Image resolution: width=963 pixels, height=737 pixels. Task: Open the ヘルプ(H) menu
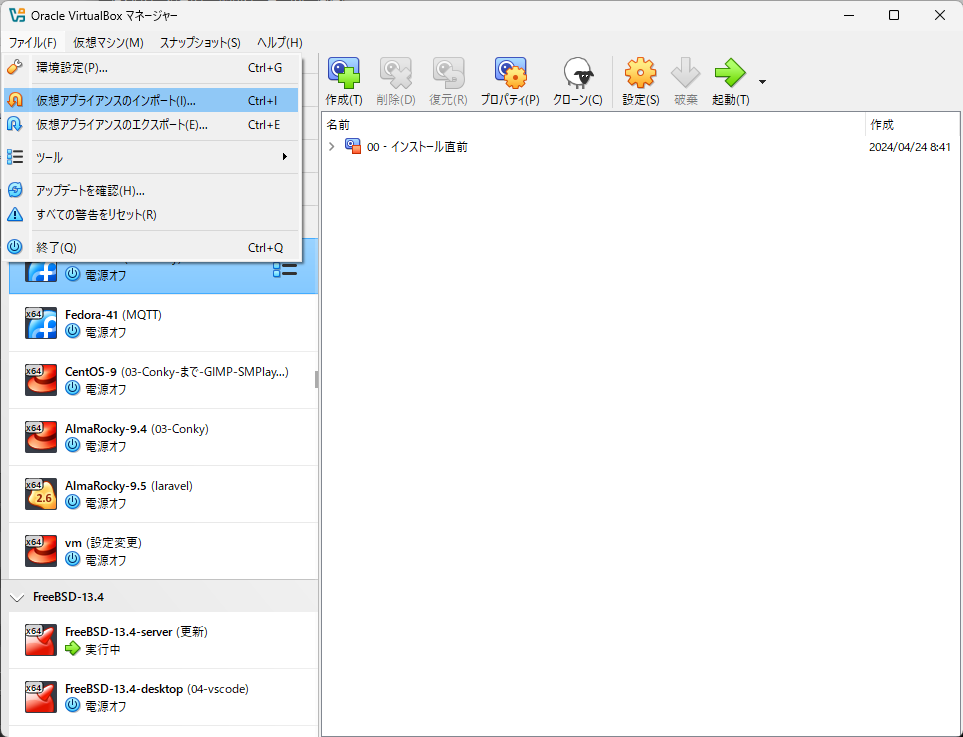pyautogui.click(x=279, y=42)
